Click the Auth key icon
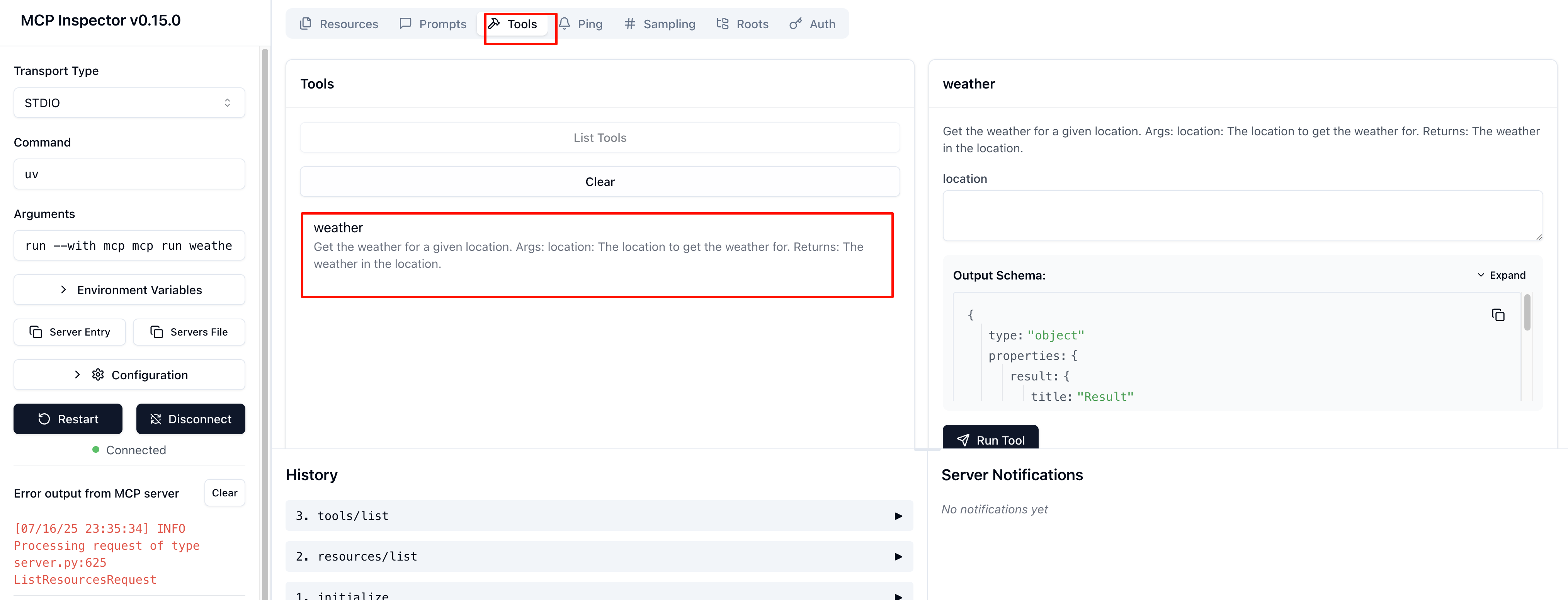 pyautogui.click(x=796, y=24)
